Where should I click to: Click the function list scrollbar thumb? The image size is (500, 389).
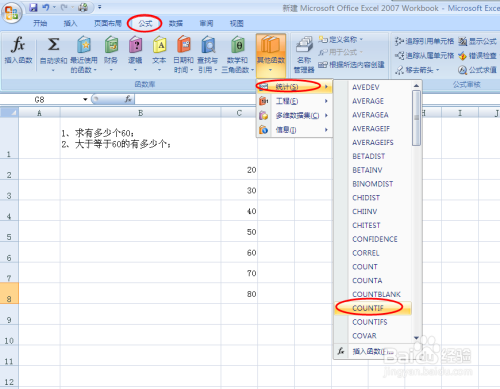tap(416, 118)
